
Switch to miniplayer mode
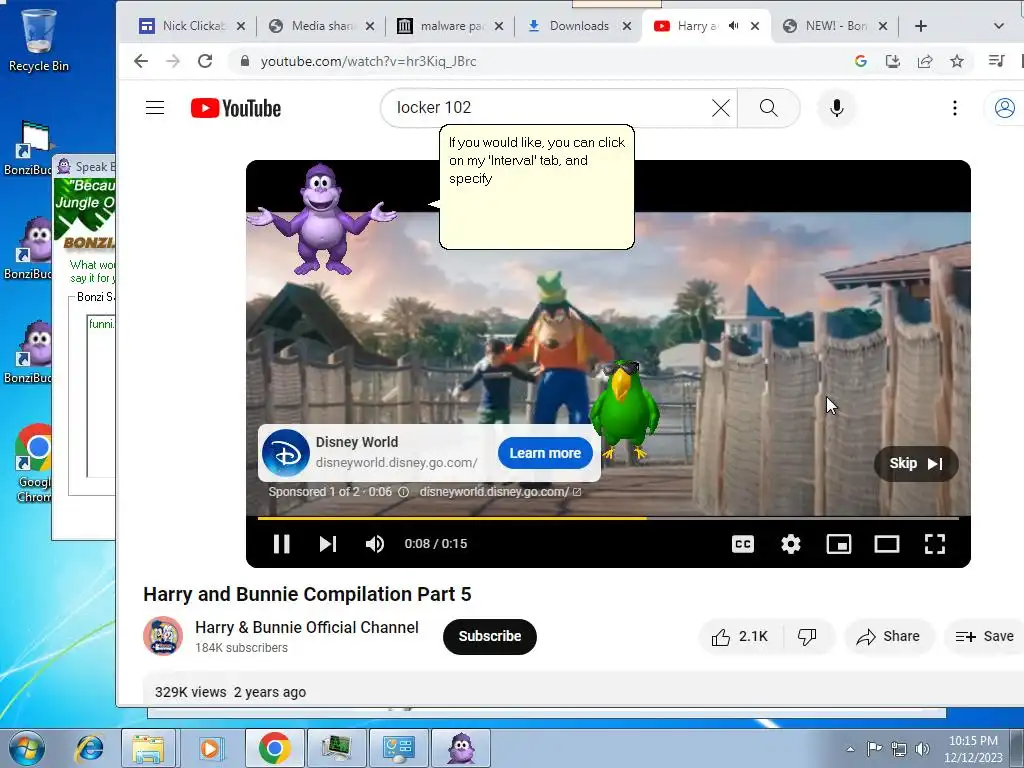839,544
